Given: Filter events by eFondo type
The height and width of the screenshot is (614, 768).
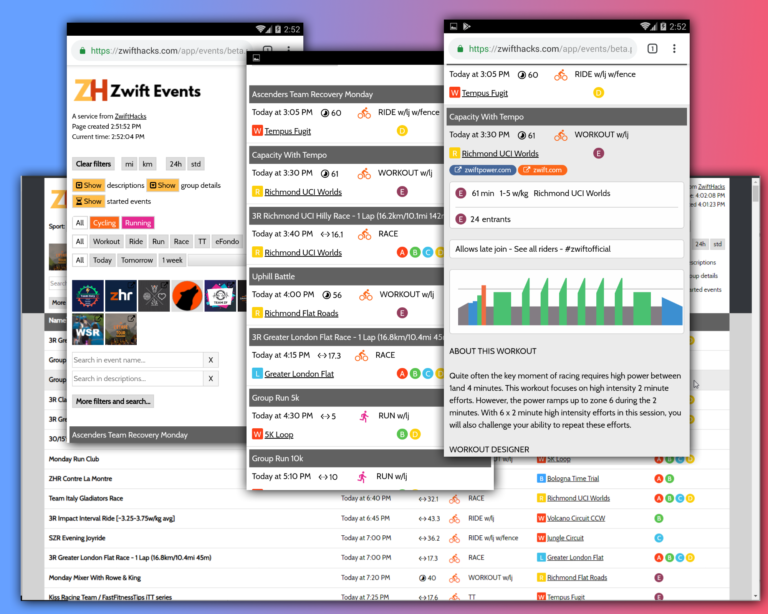Looking at the screenshot, I should (x=227, y=241).
